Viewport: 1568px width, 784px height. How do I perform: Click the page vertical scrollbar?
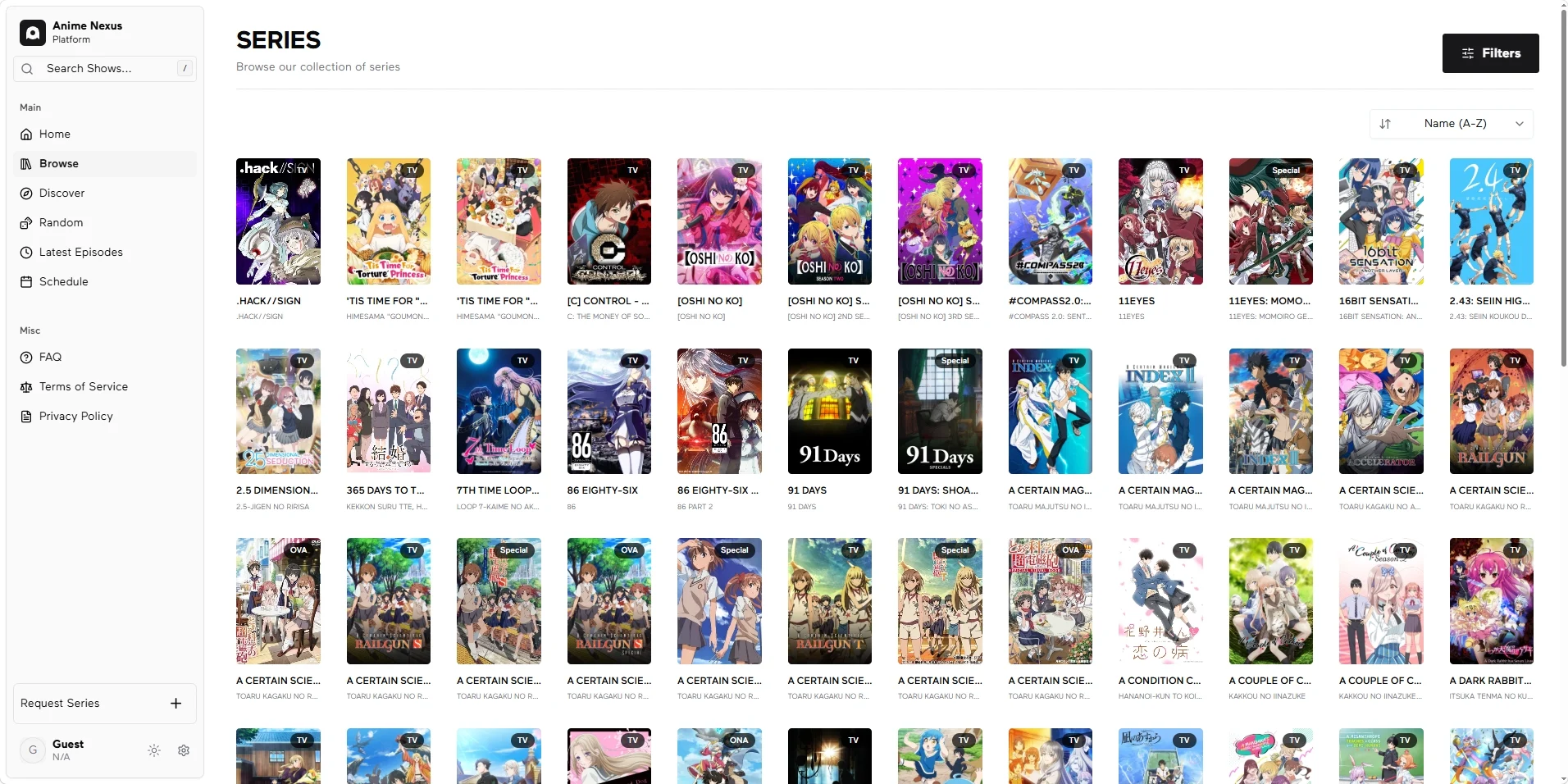pos(1563,189)
